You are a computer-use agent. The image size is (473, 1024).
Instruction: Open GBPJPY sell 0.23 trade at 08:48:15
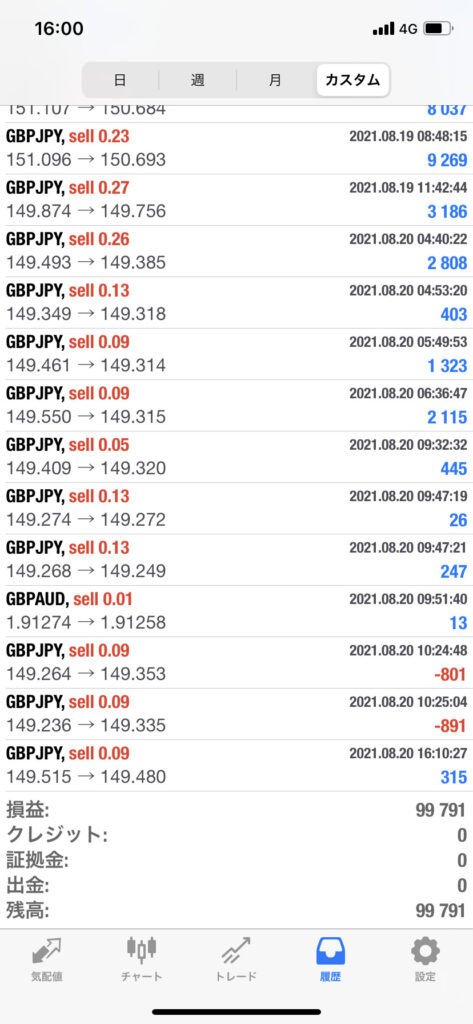pyautogui.click(x=236, y=148)
